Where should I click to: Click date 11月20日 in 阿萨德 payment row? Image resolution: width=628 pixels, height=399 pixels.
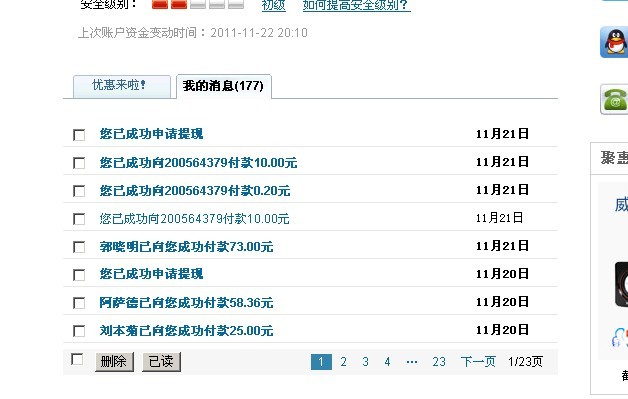502,302
